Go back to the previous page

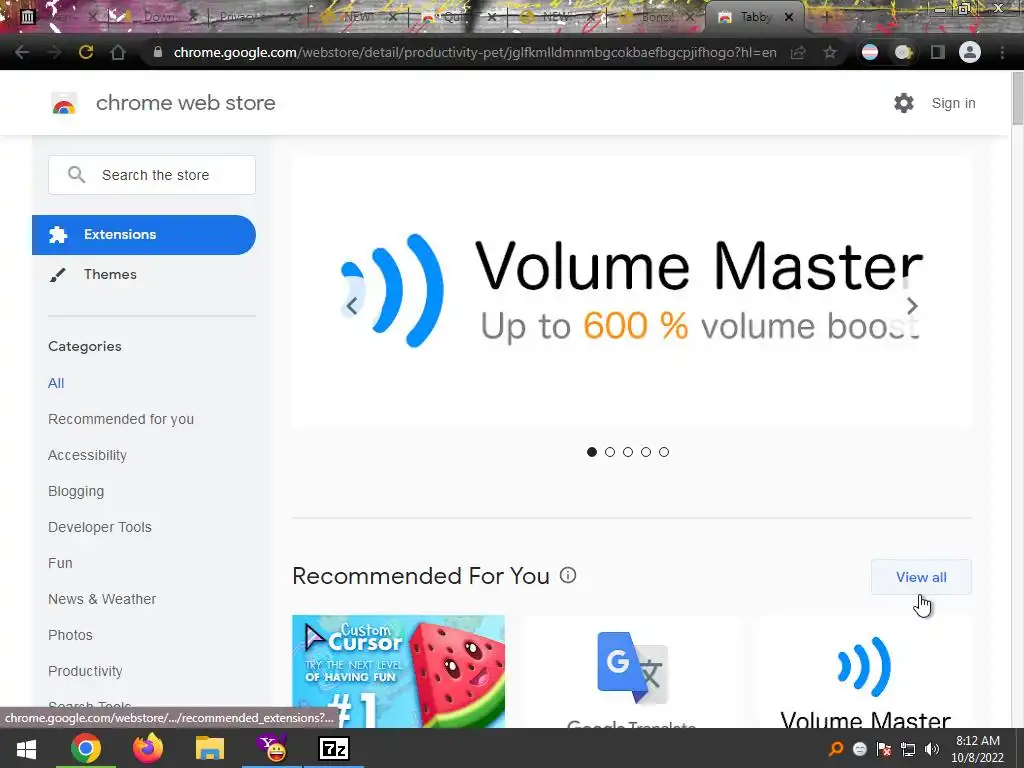[22, 52]
